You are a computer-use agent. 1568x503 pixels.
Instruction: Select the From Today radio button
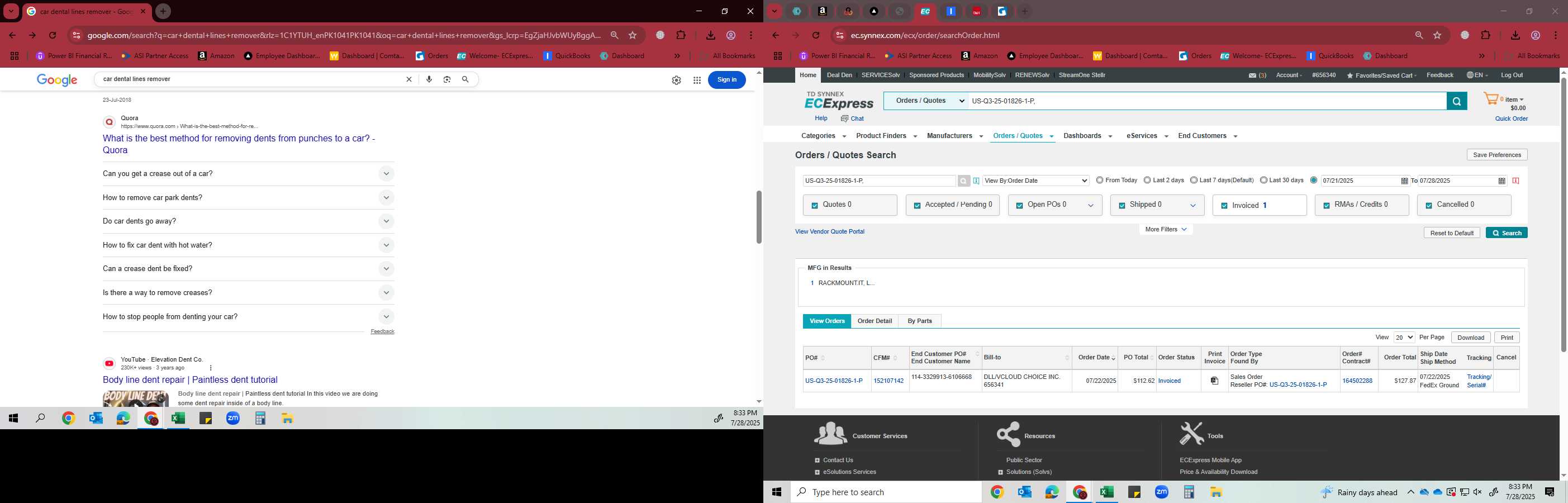pyautogui.click(x=1099, y=181)
